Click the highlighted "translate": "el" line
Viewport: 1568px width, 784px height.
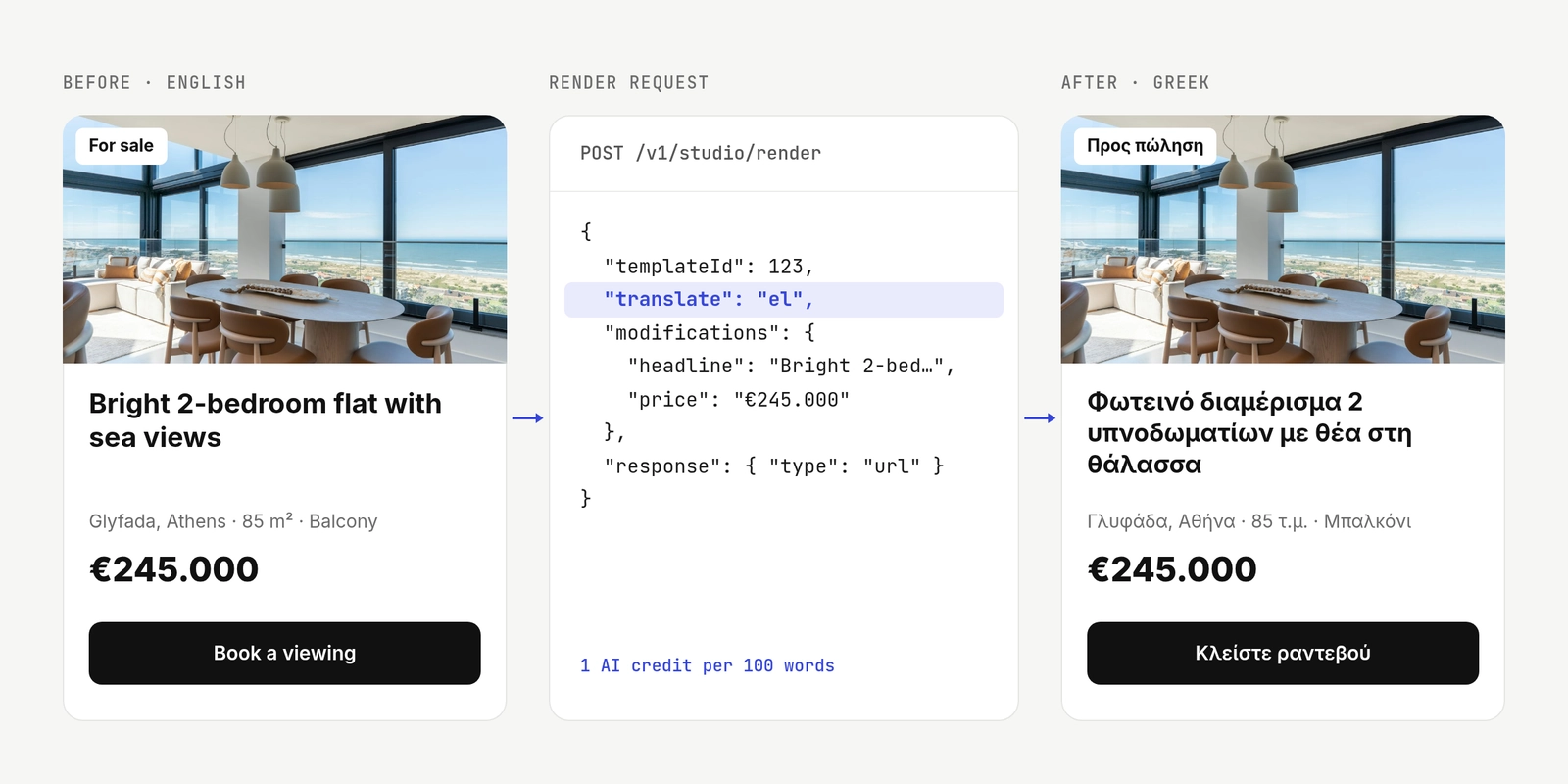[784, 300]
